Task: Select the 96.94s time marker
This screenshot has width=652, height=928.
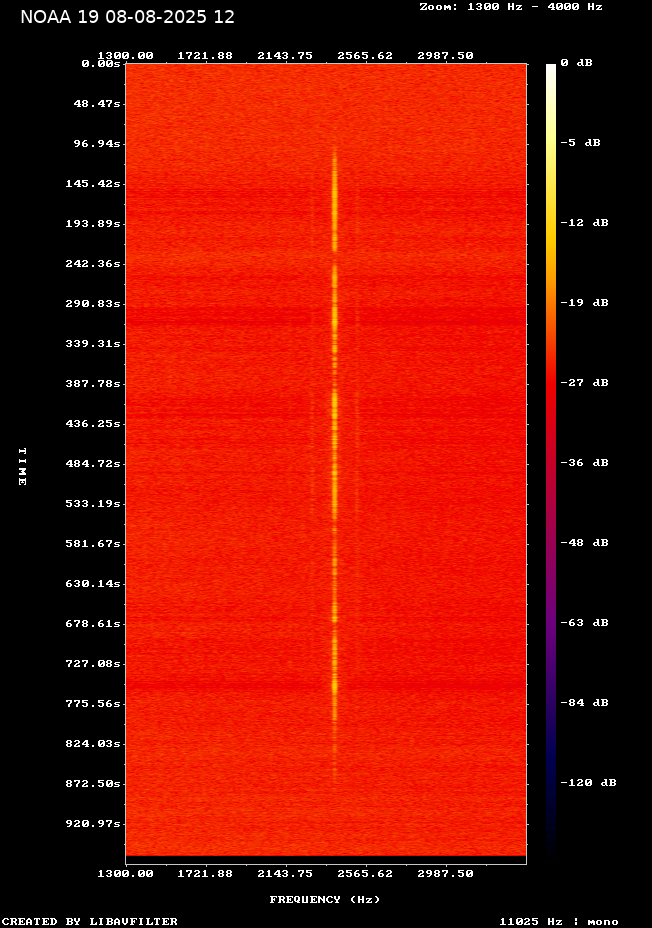Action: coord(95,144)
